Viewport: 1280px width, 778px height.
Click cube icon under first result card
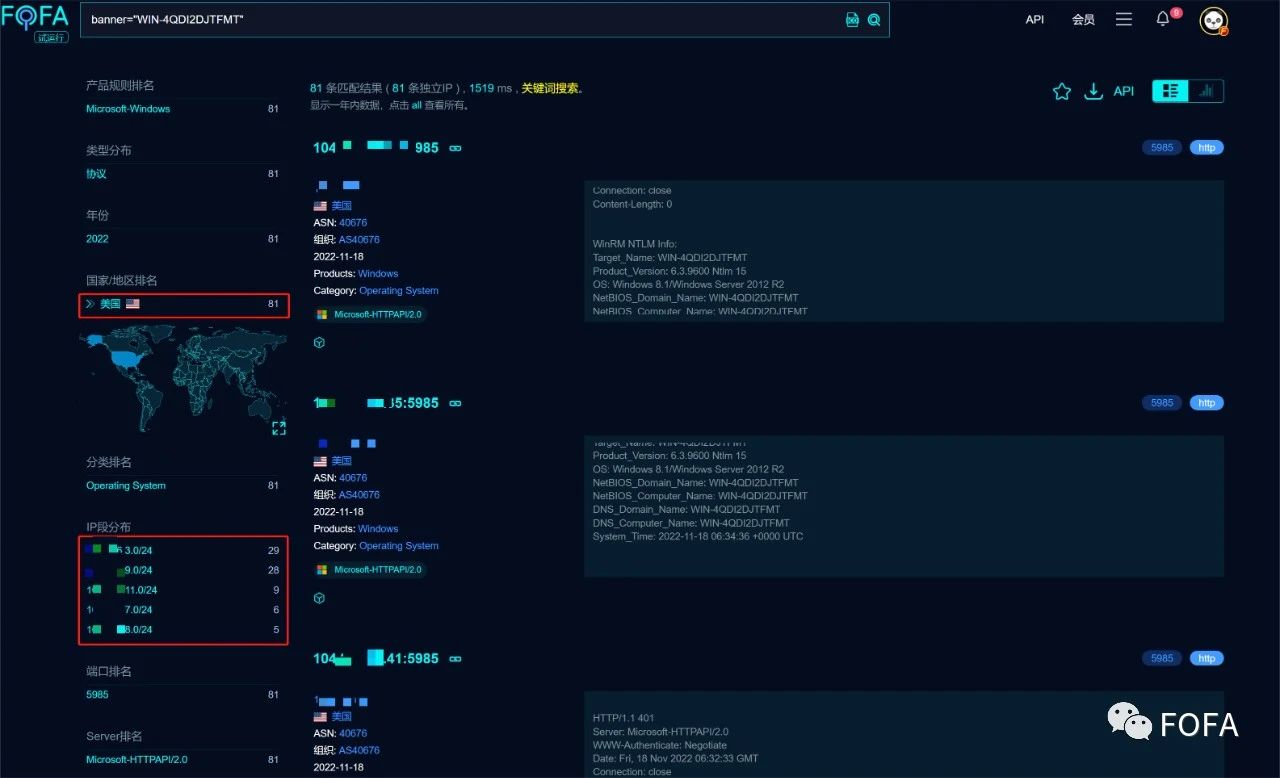point(319,342)
